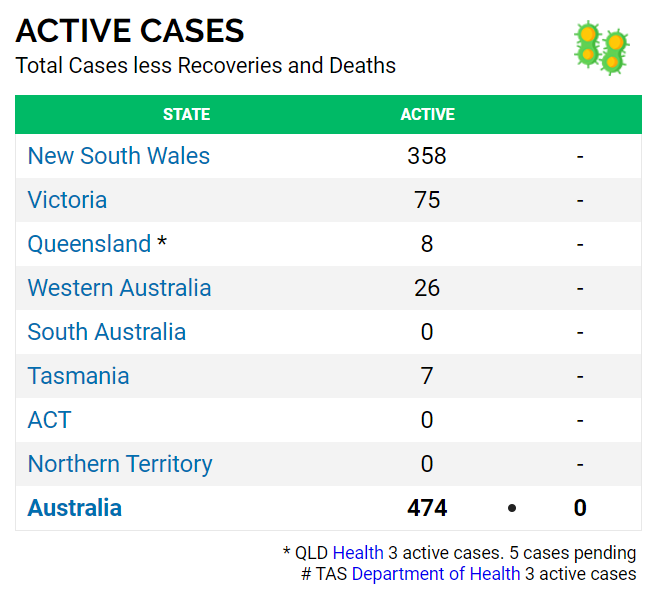Open the TAS Department of Health link
The width and height of the screenshot is (669, 605).
click(436, 574)
